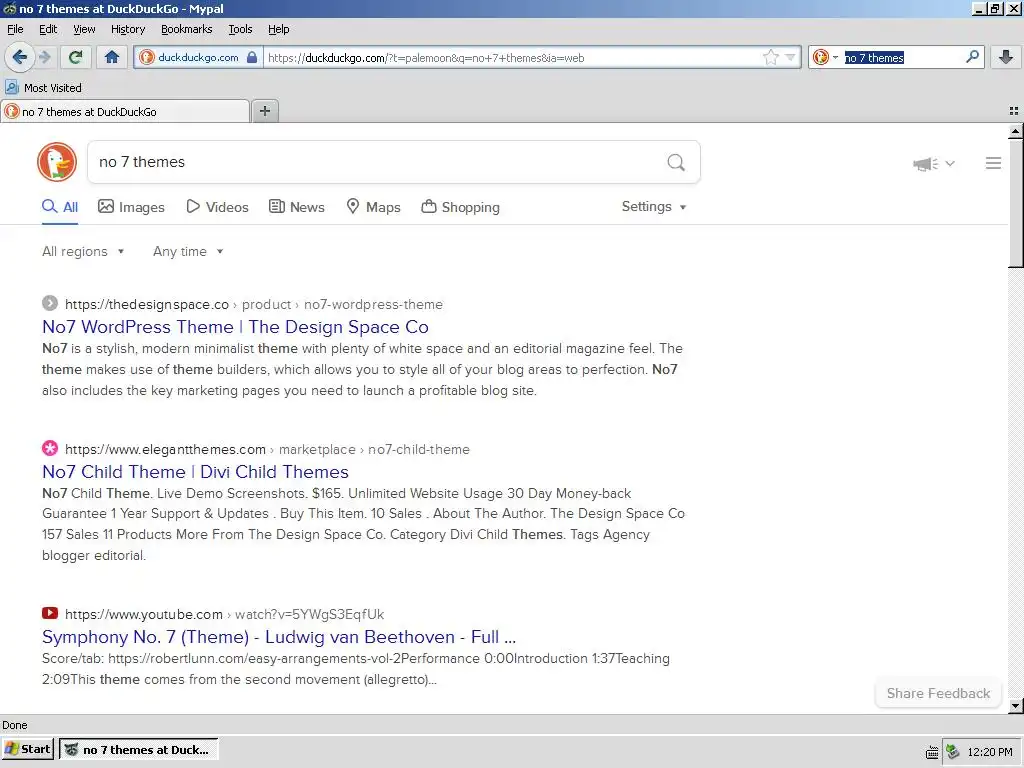1024x768 pixels.
Task: Click the network tray icon by the clock
Action: point(953,752)
